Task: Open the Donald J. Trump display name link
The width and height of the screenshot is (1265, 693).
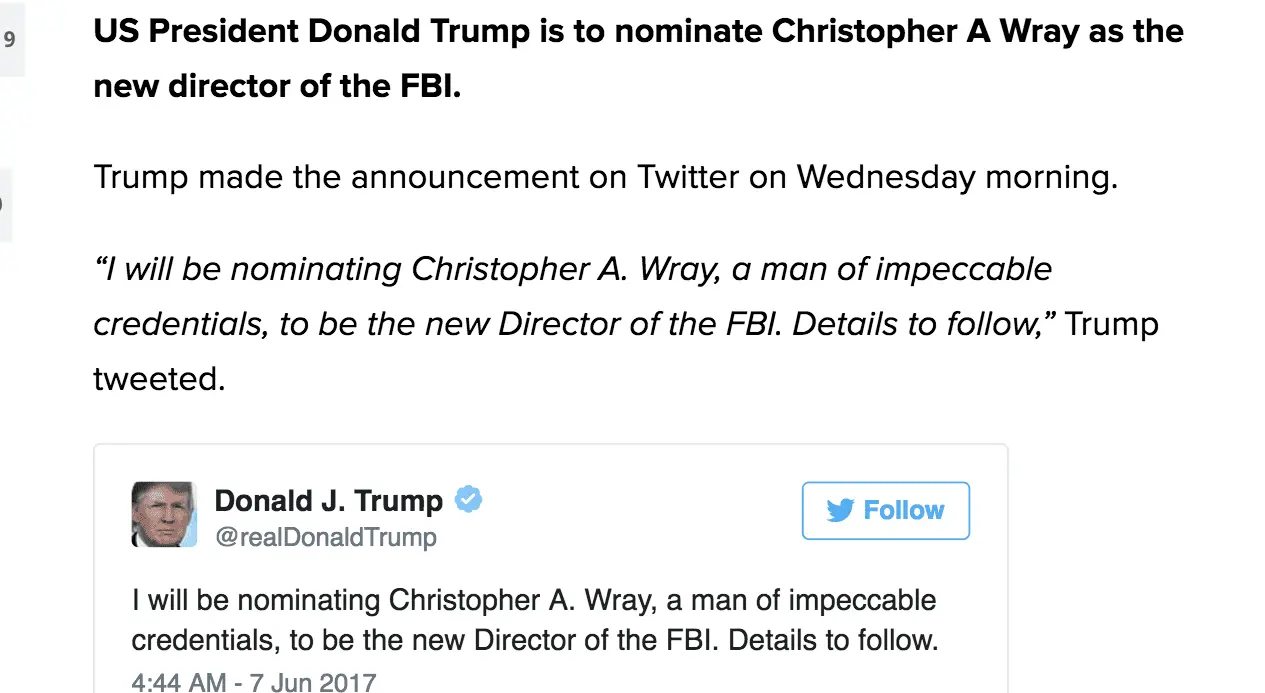Action: click(x=328, y=500)
